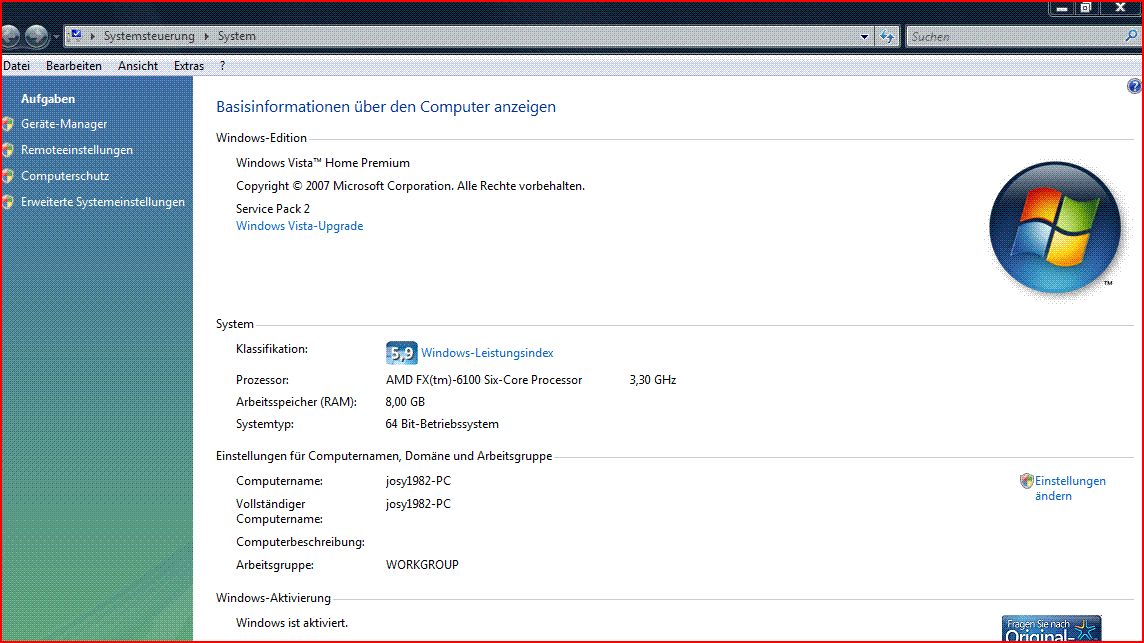Click the System breadcrumb in address bar
Screen dimensions: 1144x643
(236, 36)
